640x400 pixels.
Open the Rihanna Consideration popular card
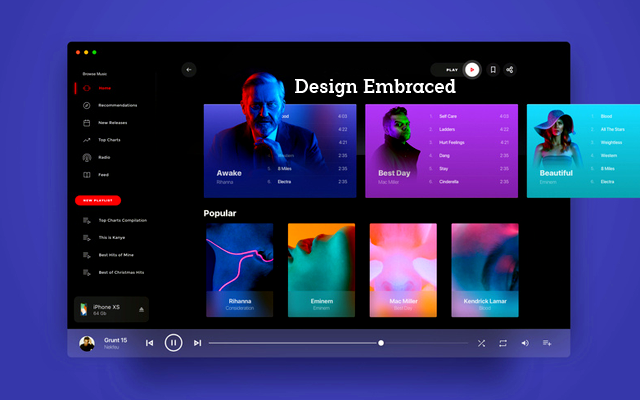click(x=240, y=270)
